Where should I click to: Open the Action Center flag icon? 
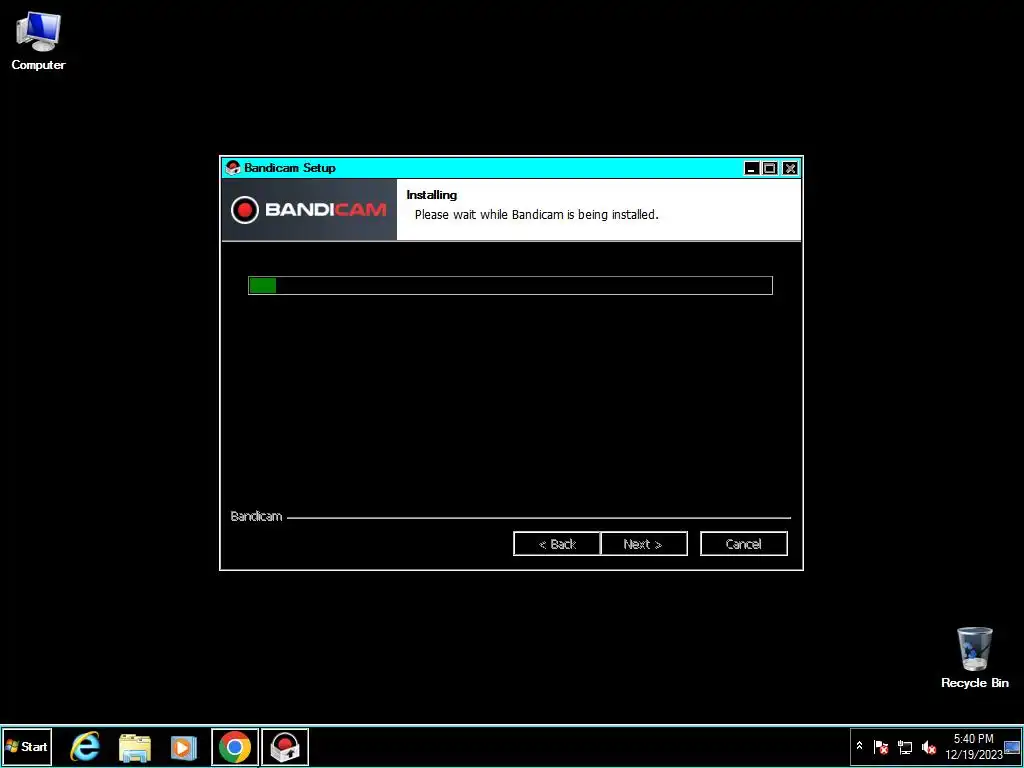[x=880, y=746]
